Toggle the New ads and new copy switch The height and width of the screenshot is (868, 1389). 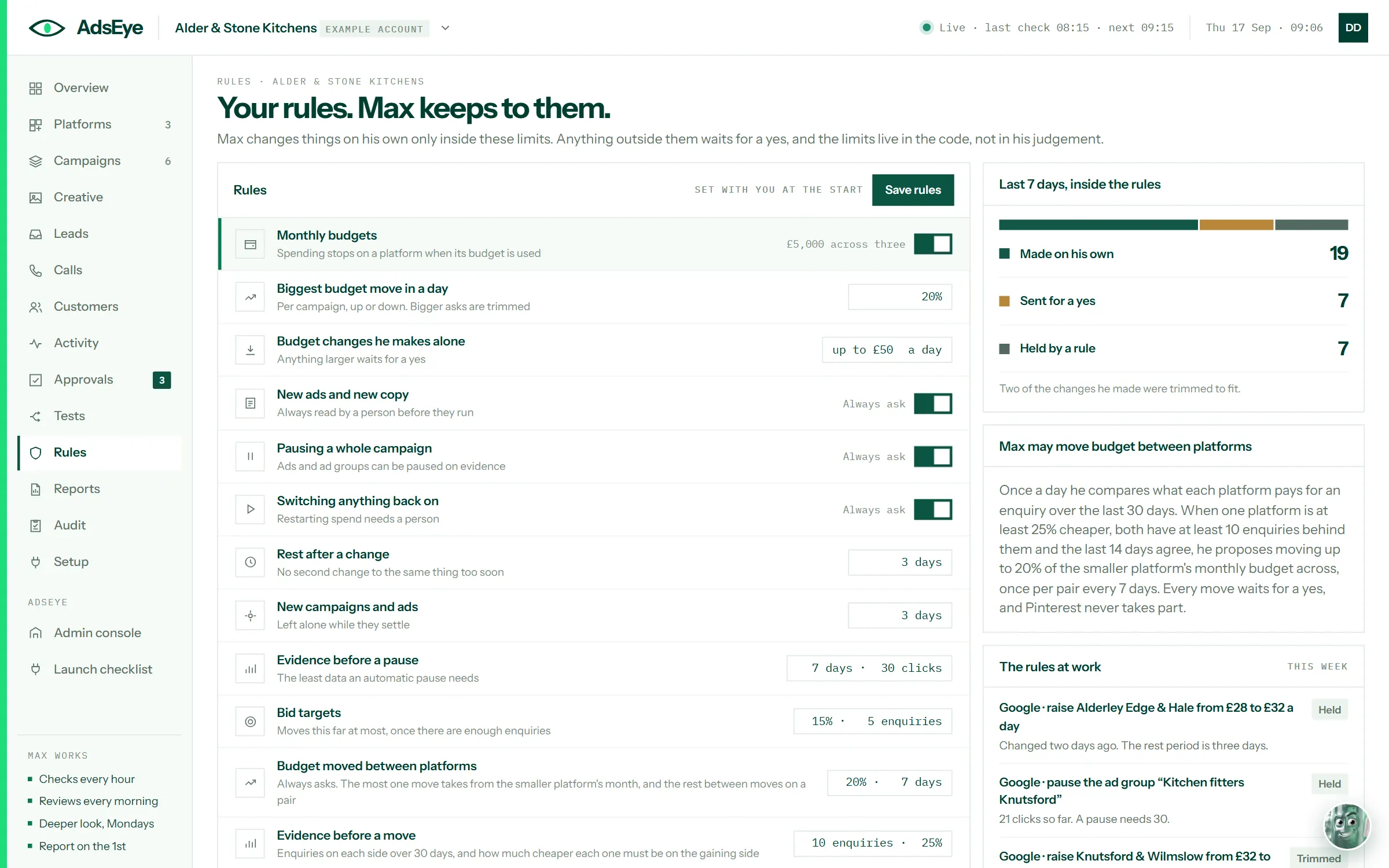(x=933, y=403)
